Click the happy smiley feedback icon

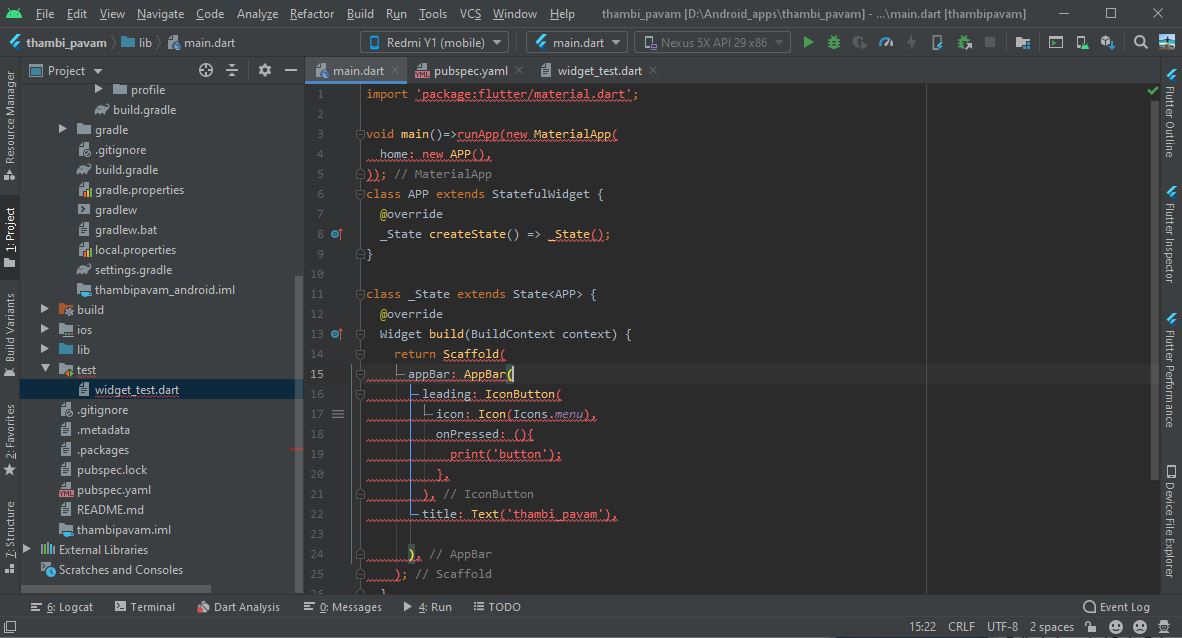pyautogui.click(x=1116, y=627)
